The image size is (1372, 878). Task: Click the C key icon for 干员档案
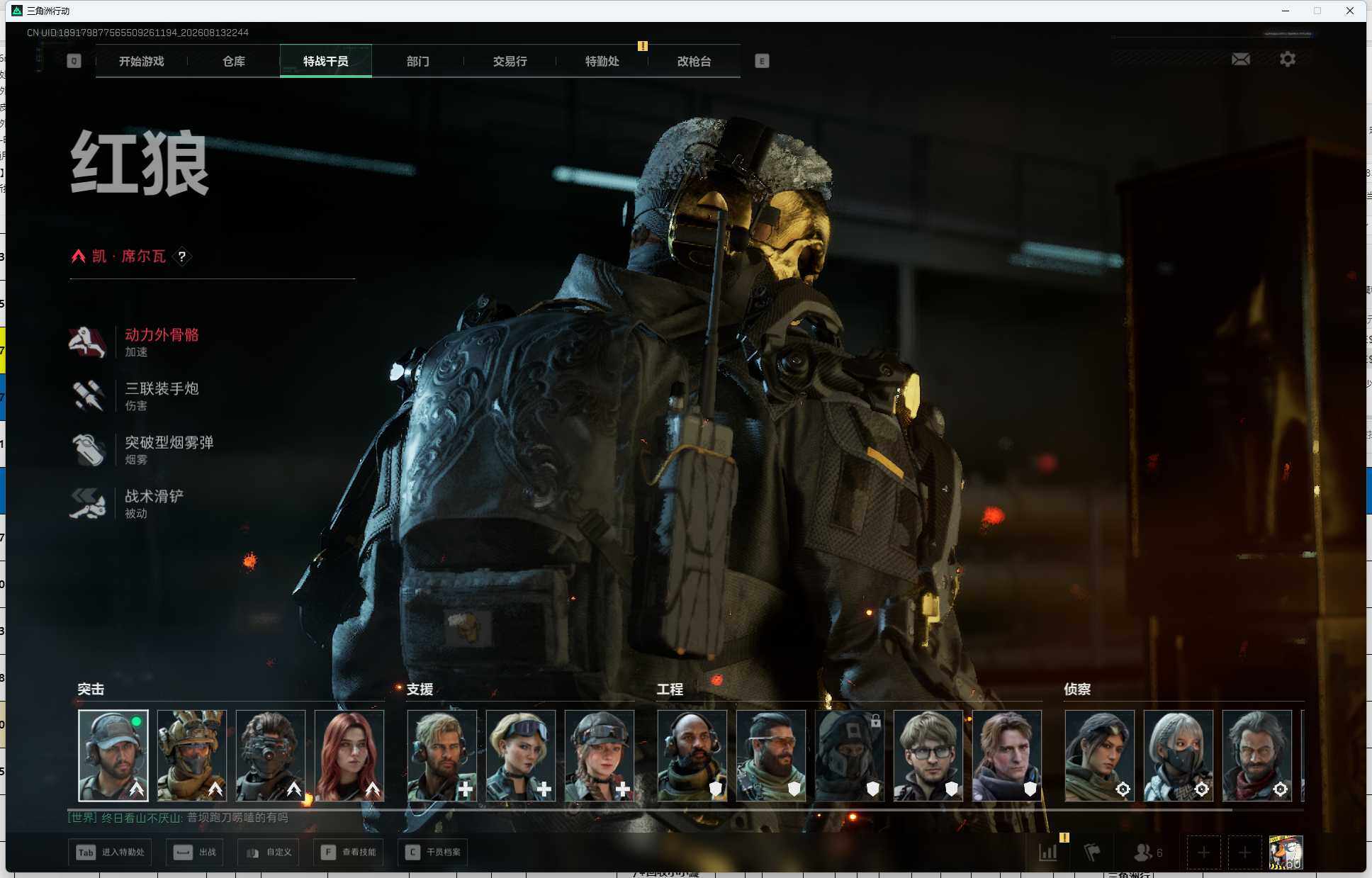tap(412, 852)
